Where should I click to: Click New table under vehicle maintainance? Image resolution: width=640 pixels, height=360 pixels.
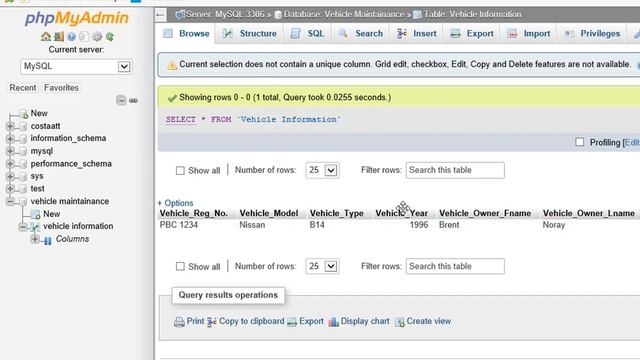click(x=52, y=214)
